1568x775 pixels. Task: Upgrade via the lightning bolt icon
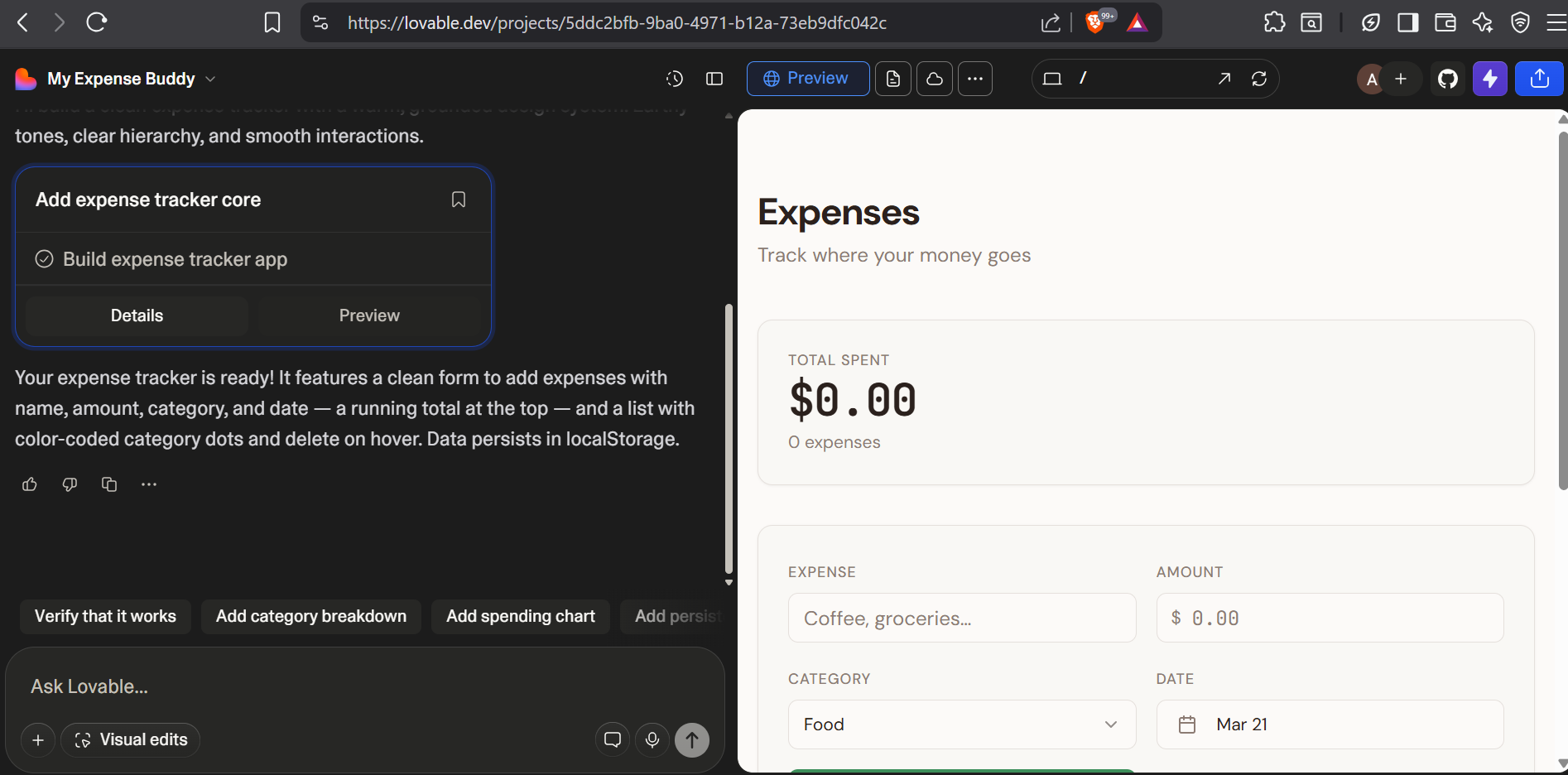tap(1489, 79)
